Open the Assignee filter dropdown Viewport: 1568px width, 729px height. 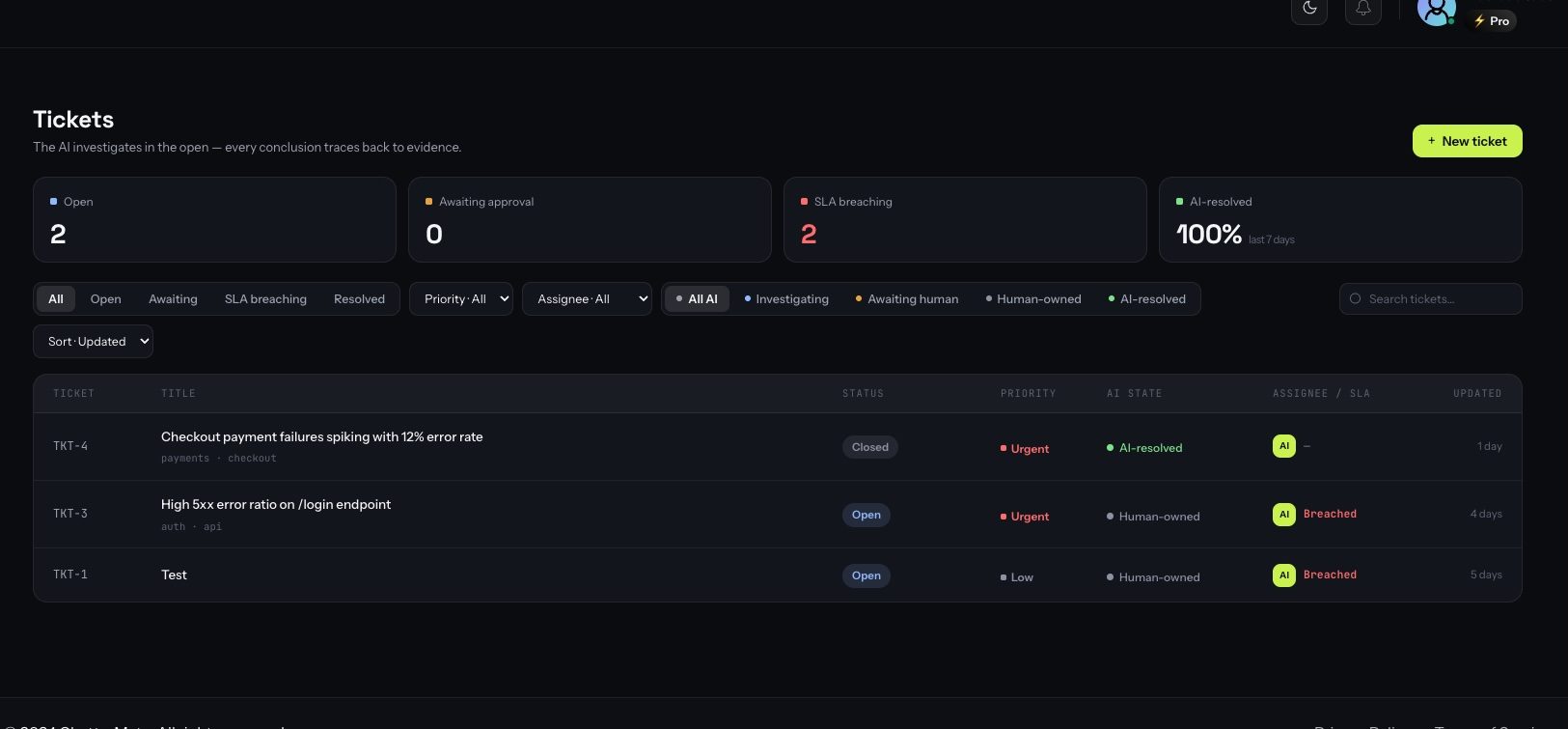click(x=587, y=299)
